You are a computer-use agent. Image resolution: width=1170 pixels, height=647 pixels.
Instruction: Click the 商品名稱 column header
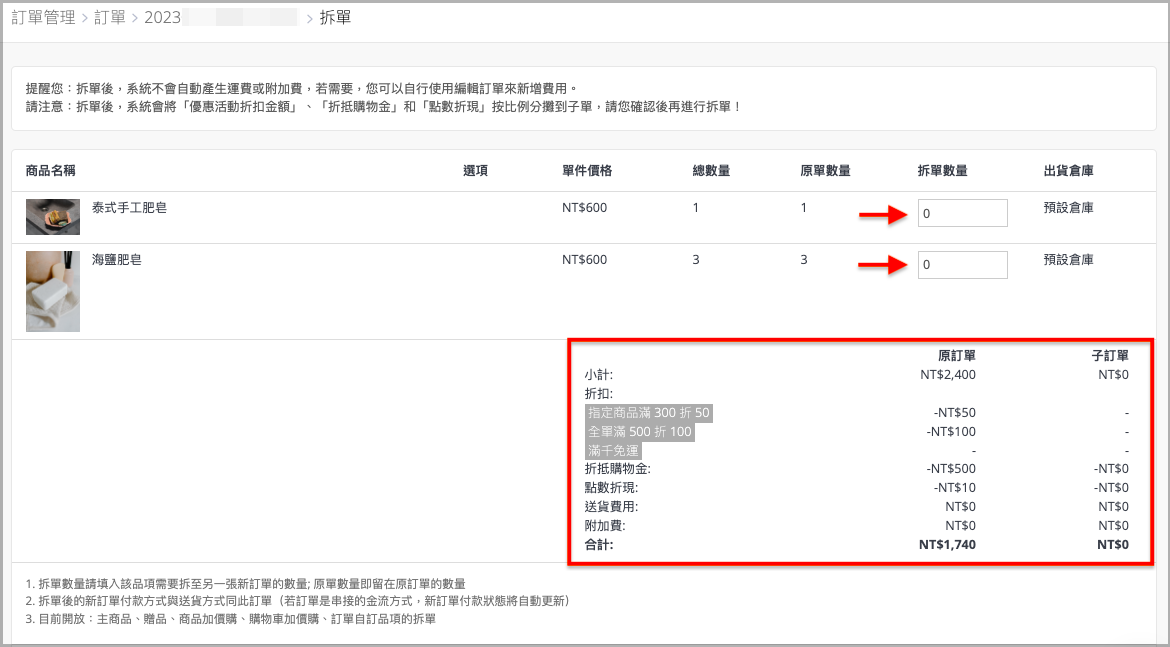pyautogui.click(x=51, y=171)
